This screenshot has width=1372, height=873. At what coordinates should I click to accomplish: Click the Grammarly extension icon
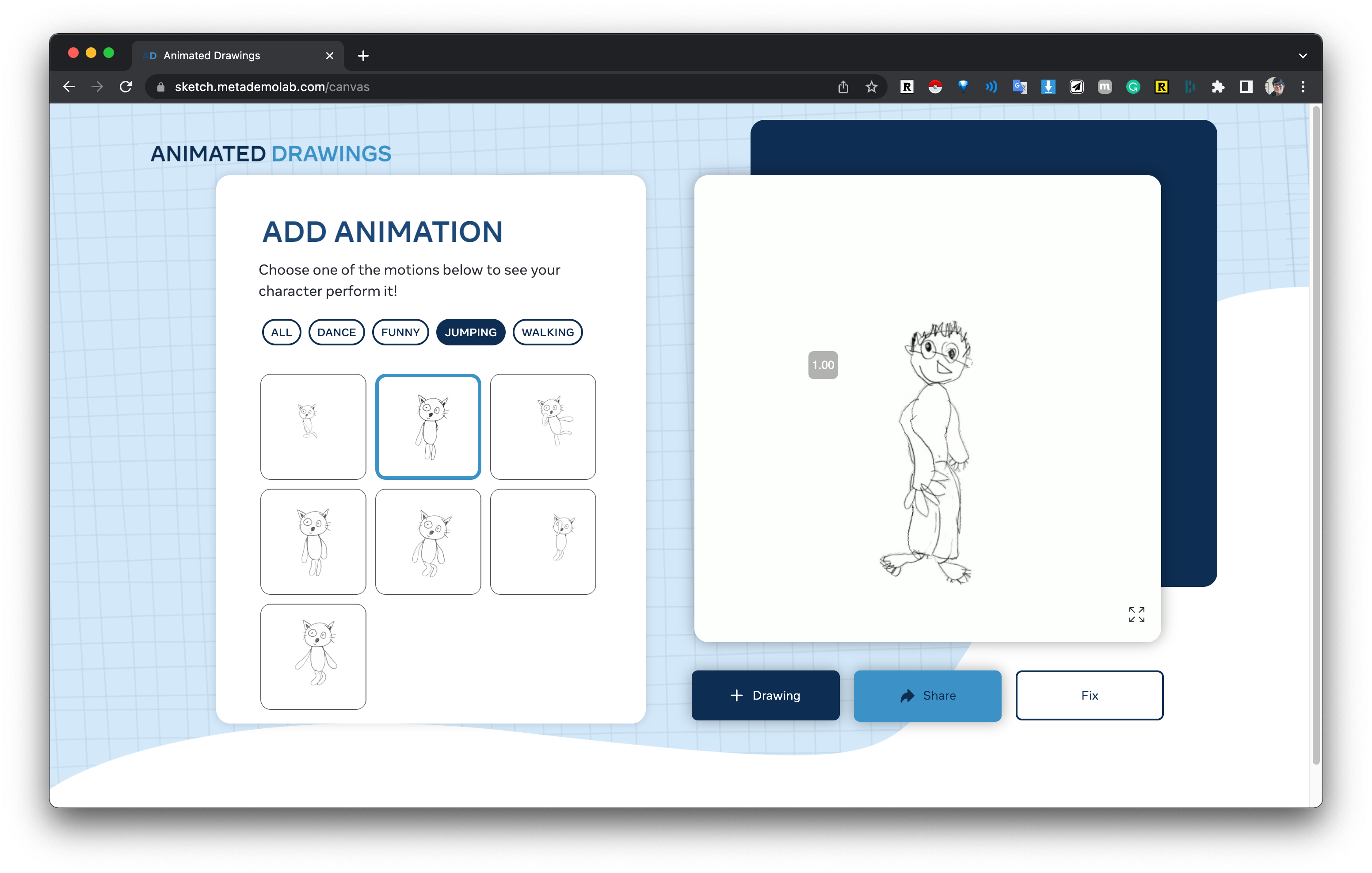1133,87
